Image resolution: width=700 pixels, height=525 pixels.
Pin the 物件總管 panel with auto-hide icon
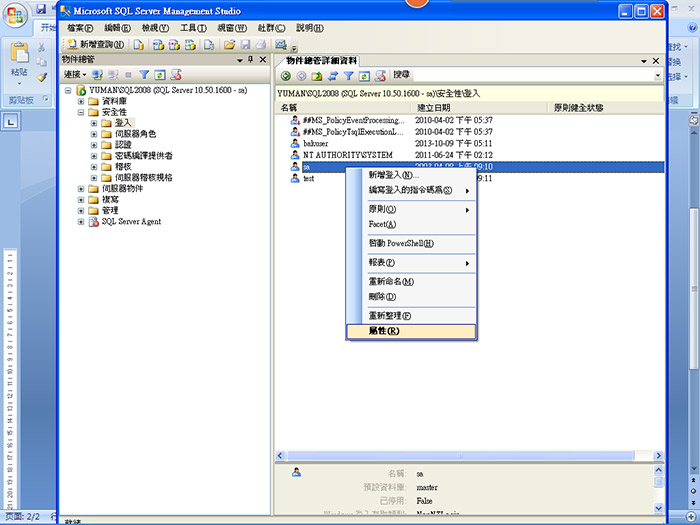pos(251,60)
